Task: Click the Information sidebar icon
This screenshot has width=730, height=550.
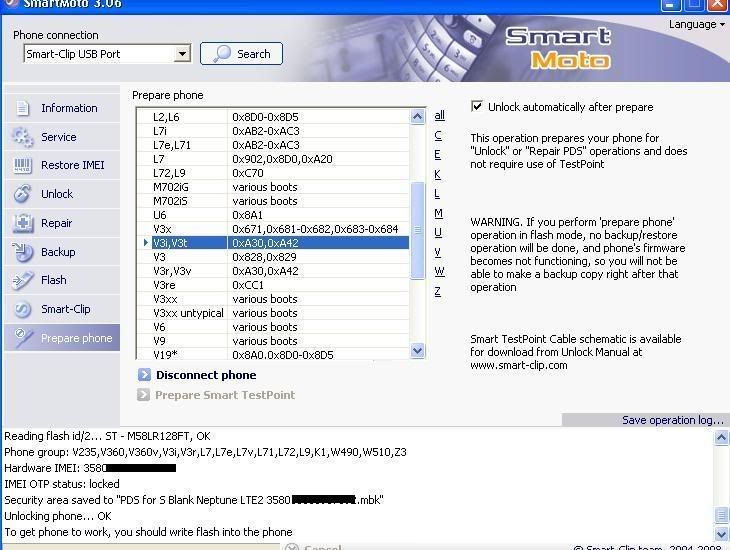Action: [x=22, y=108]
